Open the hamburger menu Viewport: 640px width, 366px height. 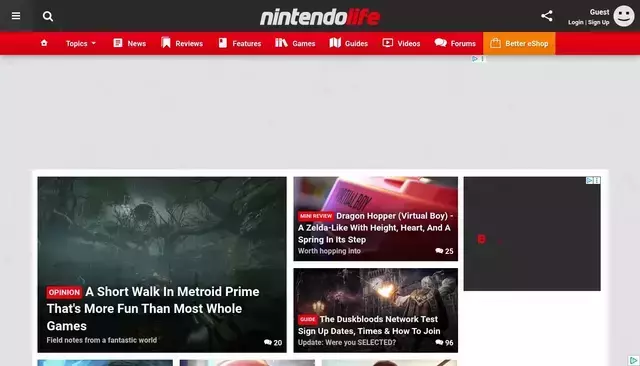(x=16, y=16)
